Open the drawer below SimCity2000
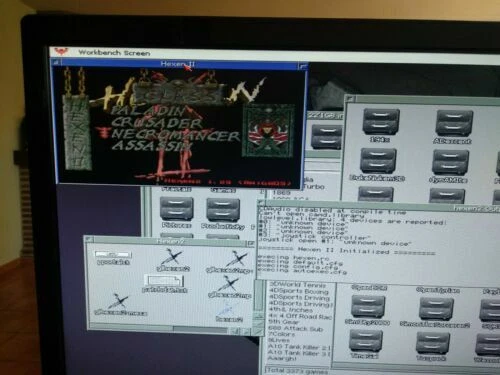The image size is (500, 375). pos(365,345)
